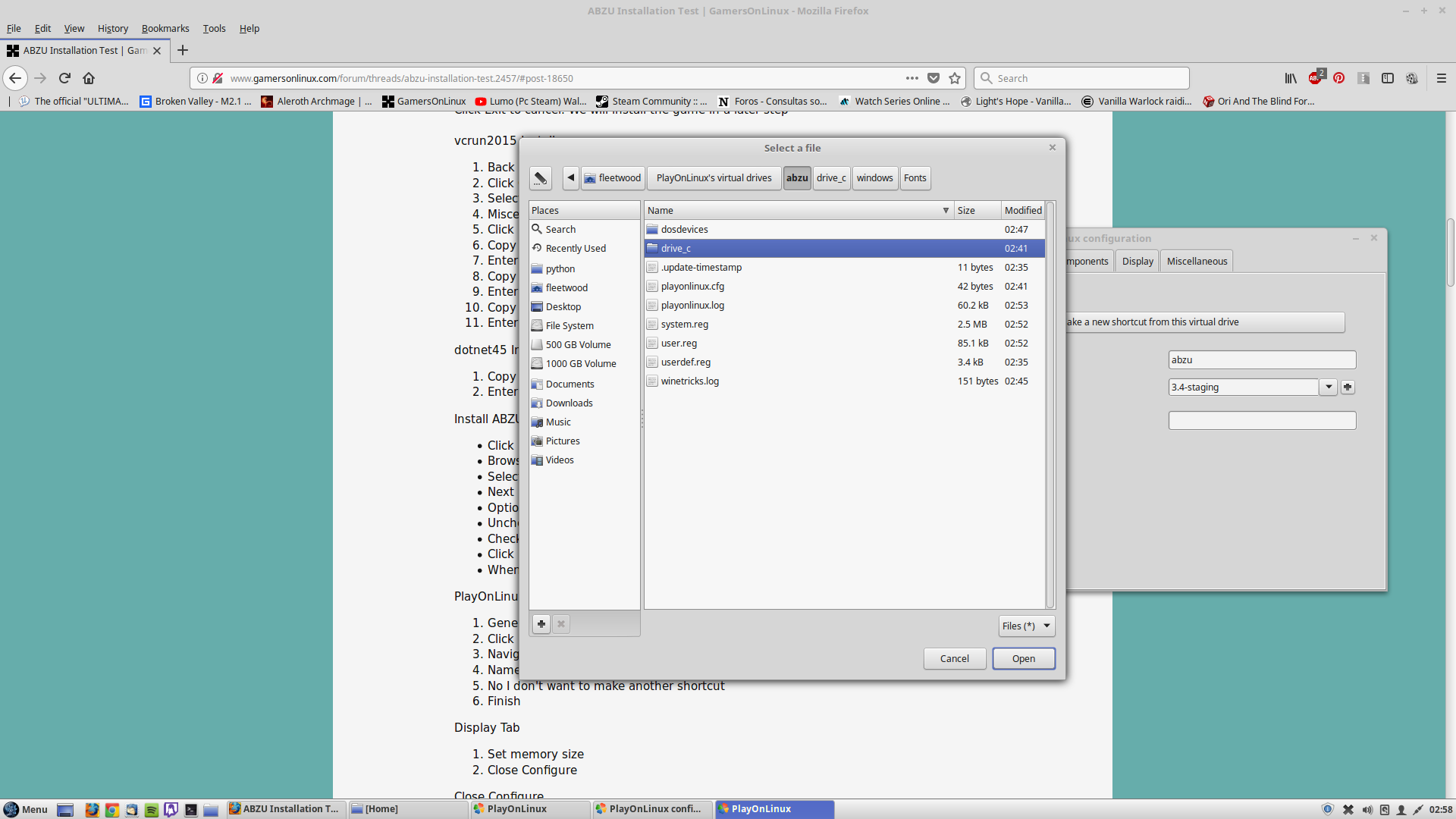
Task: Select Desktop in Places sidebar
Action: click(x=584, y=306)
